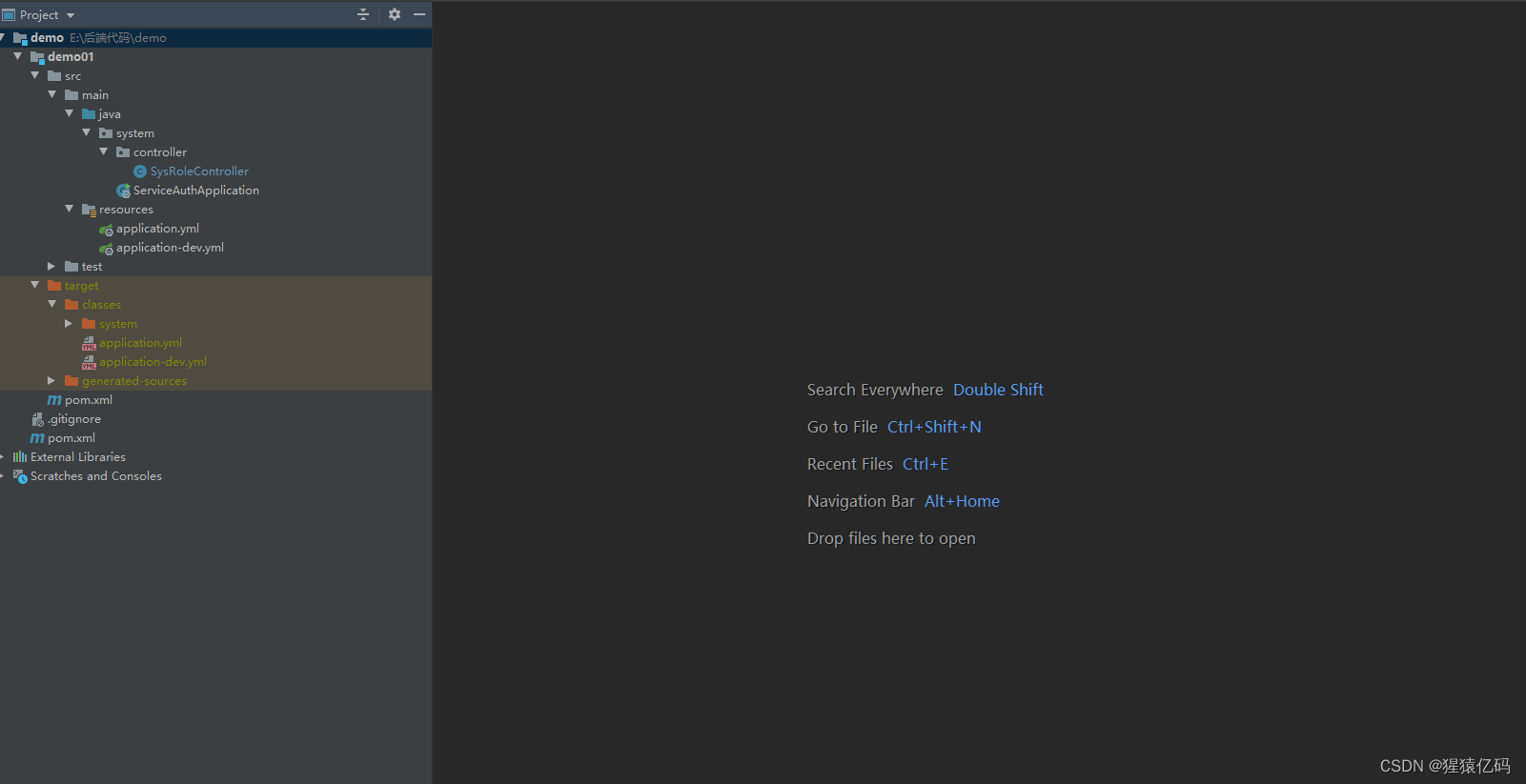This screenshot has width=1526, height=784.
Task: Click the Project panel title
Action: coord(39,15)
